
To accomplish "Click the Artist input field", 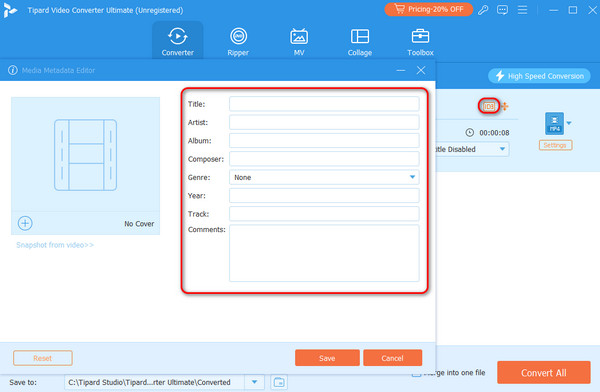I will click(324, 122).
